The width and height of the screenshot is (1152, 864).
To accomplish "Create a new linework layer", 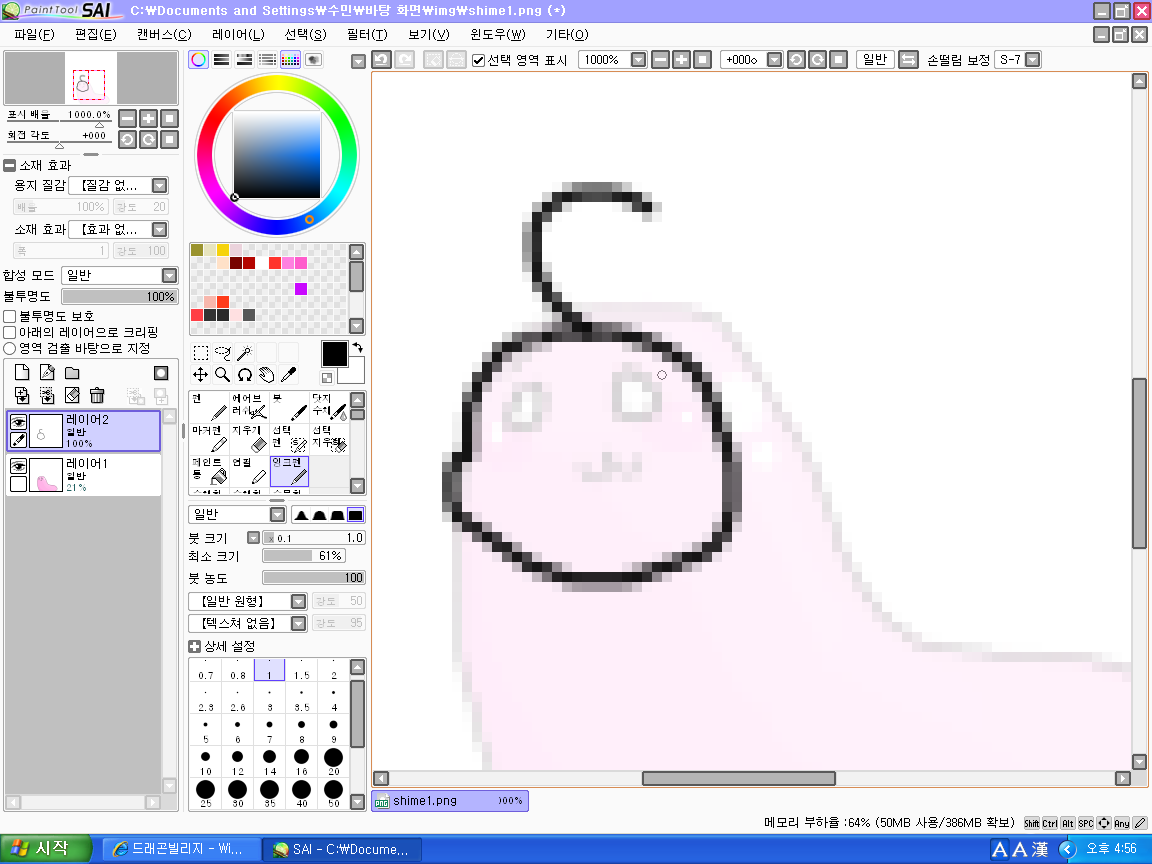I will [47, 373].
